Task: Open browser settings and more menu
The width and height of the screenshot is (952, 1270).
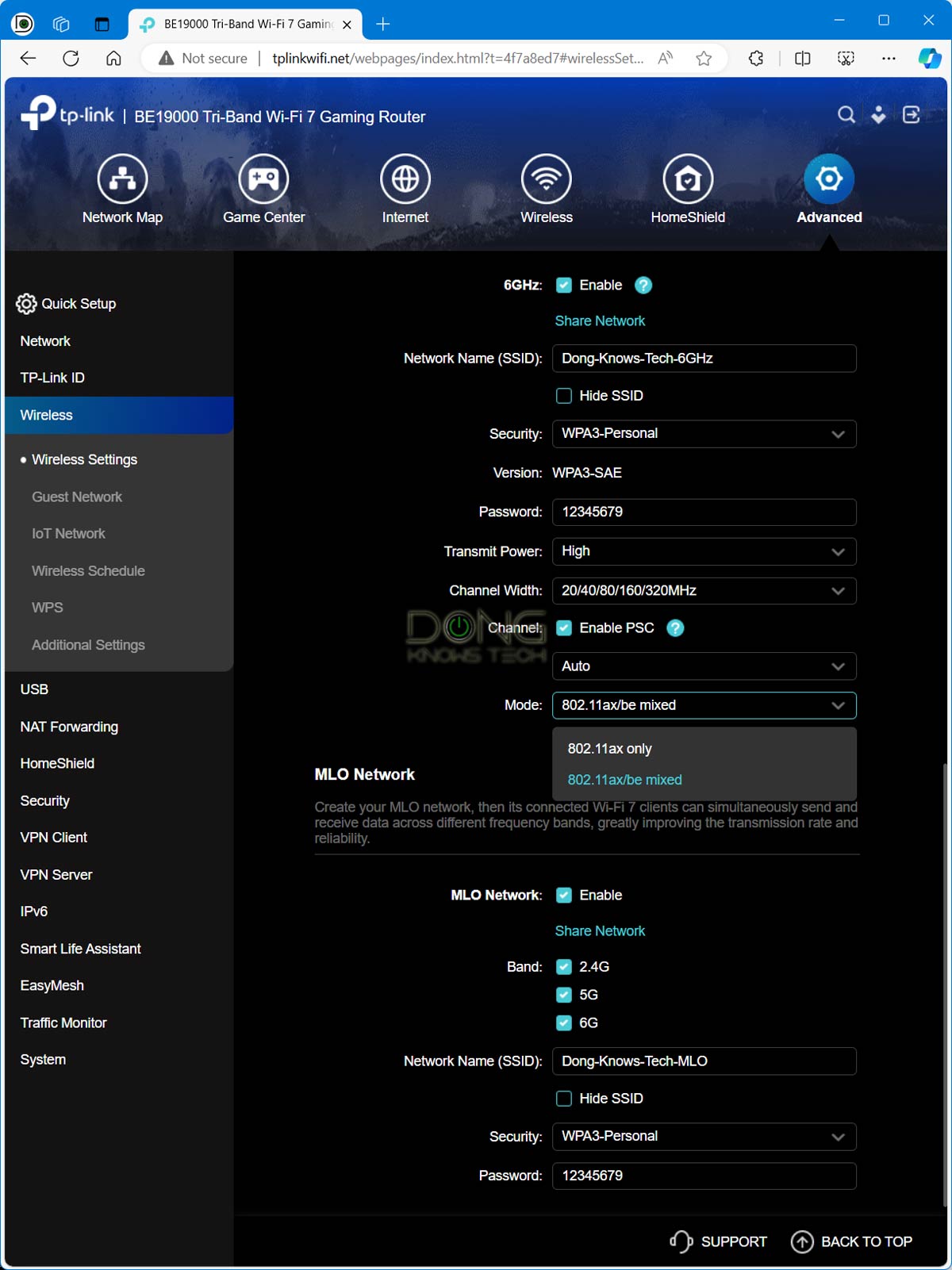Action: (x=889, y=58)
